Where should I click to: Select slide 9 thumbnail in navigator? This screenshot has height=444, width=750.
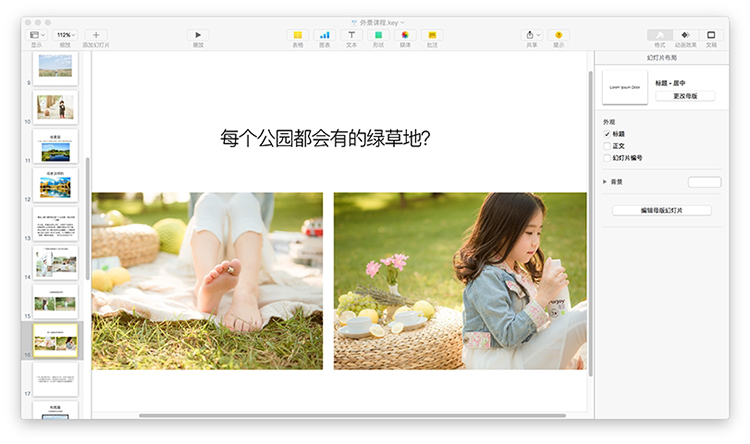[55, 67]
